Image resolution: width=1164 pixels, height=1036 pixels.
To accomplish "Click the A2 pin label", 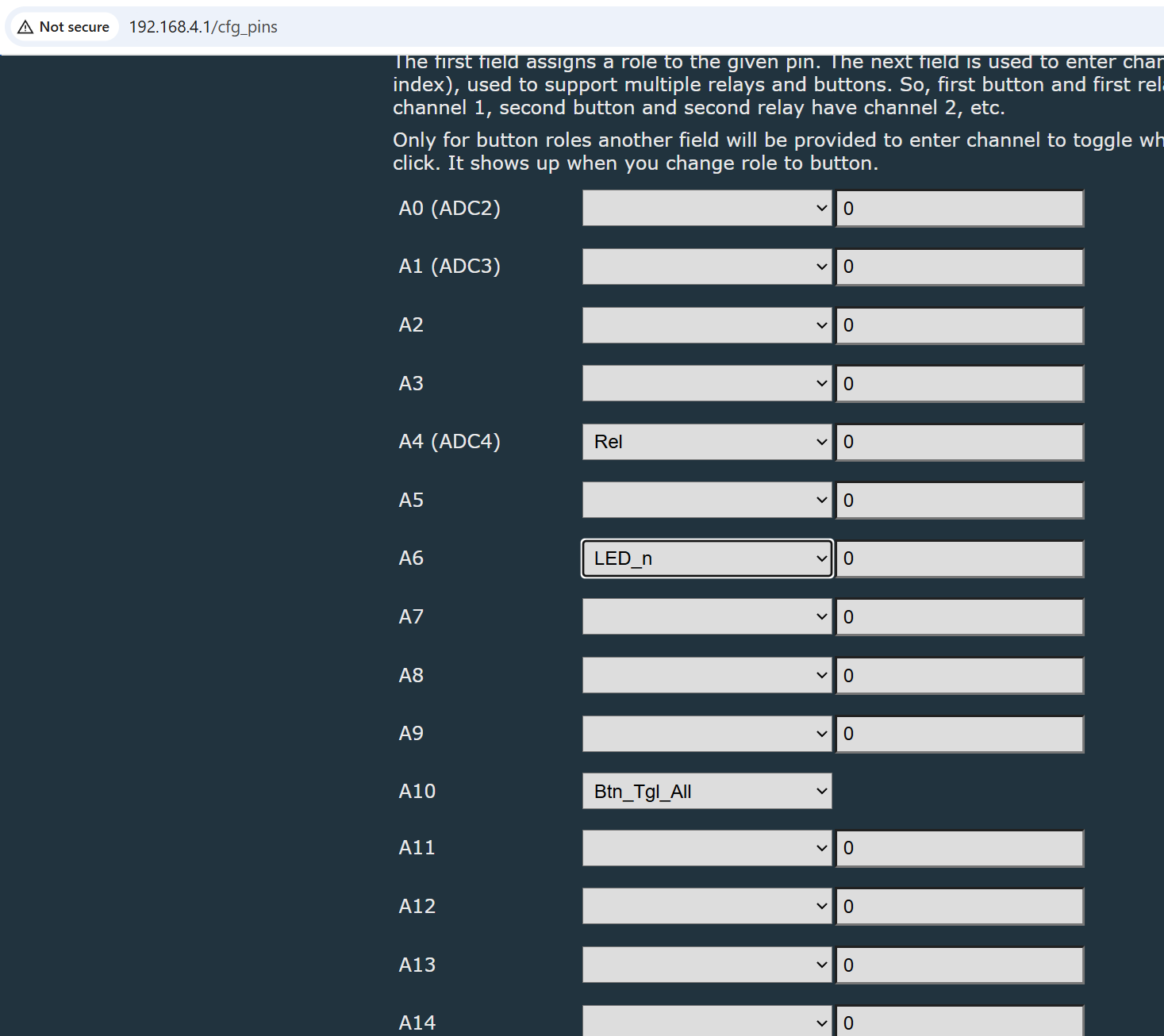I will point(411,324).
